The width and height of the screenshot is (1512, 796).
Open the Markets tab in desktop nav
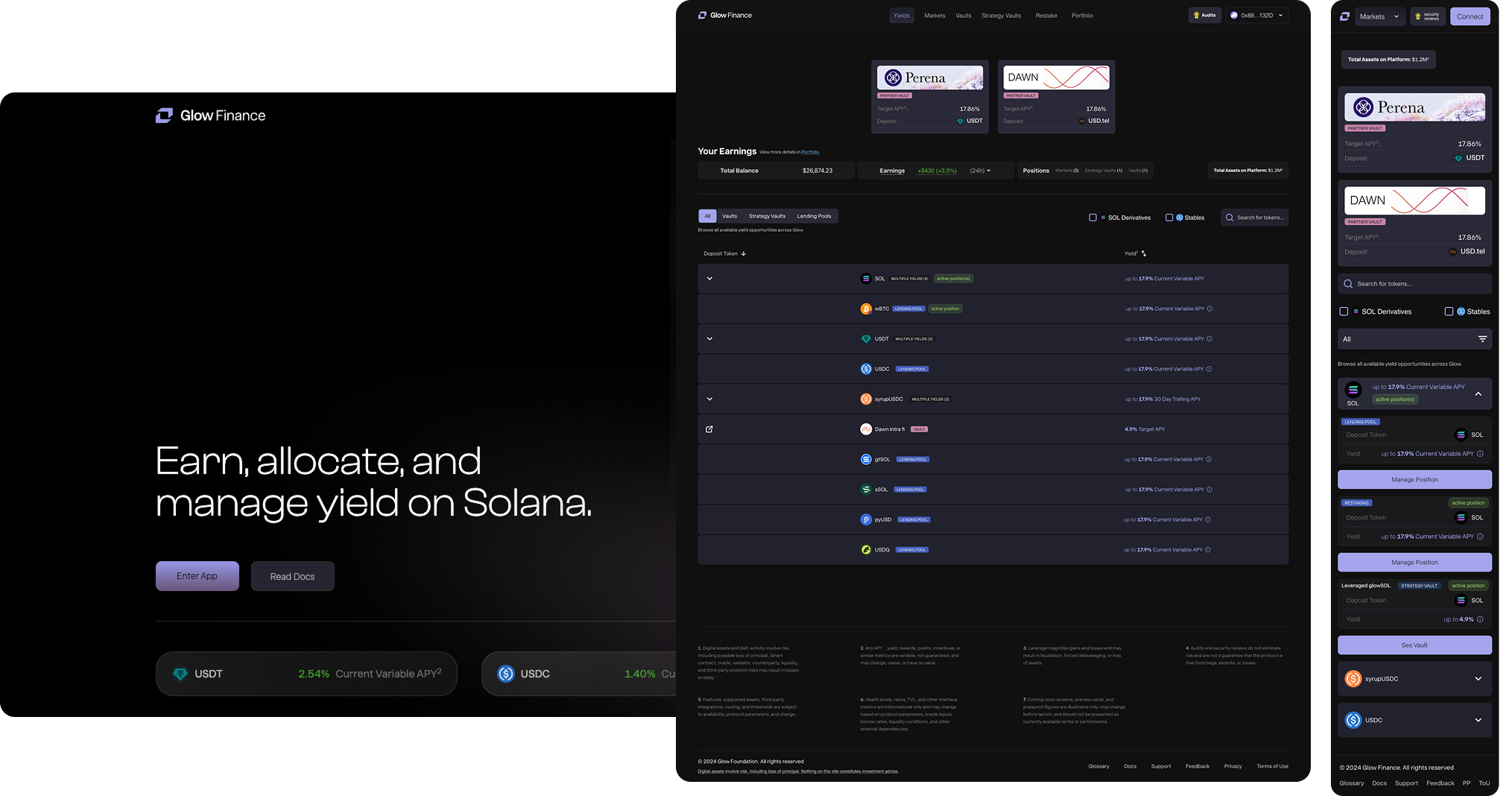pyautogui.click(x=934, y=16)
